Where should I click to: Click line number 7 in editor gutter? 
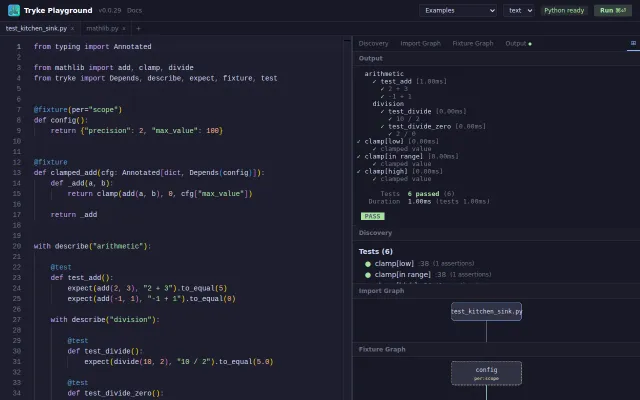tap(19, 110)
